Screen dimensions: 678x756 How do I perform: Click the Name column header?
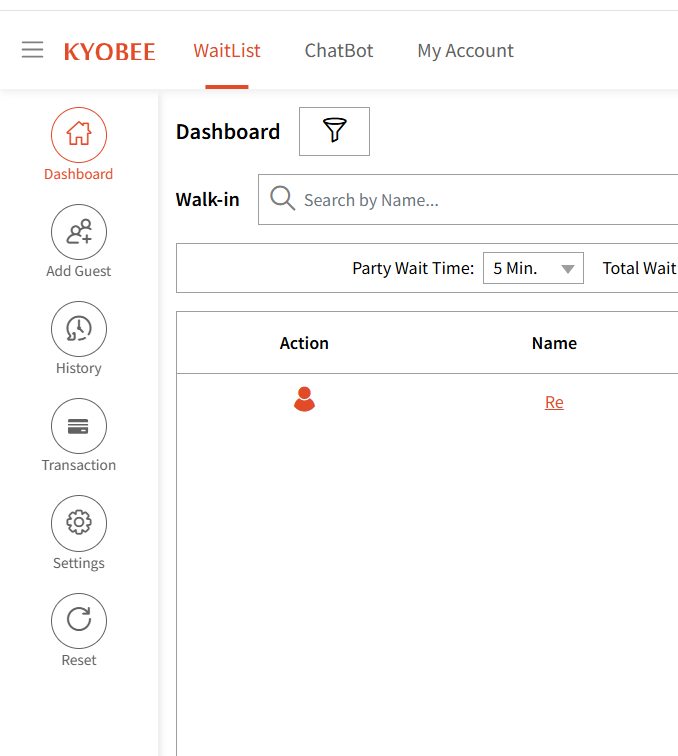tap(554, 343)
